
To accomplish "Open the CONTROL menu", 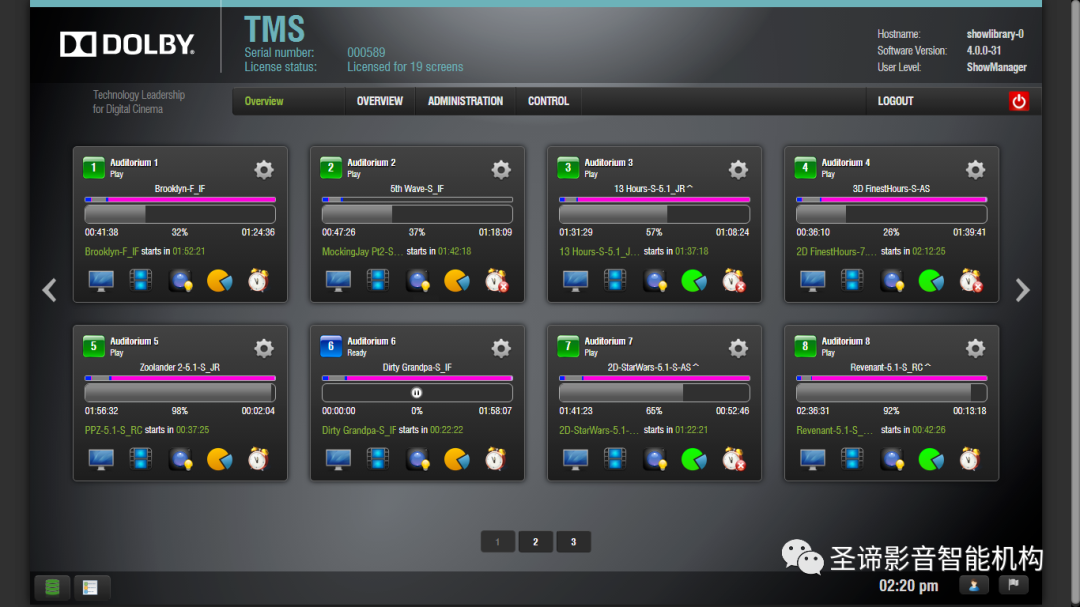I will [548, 101].
